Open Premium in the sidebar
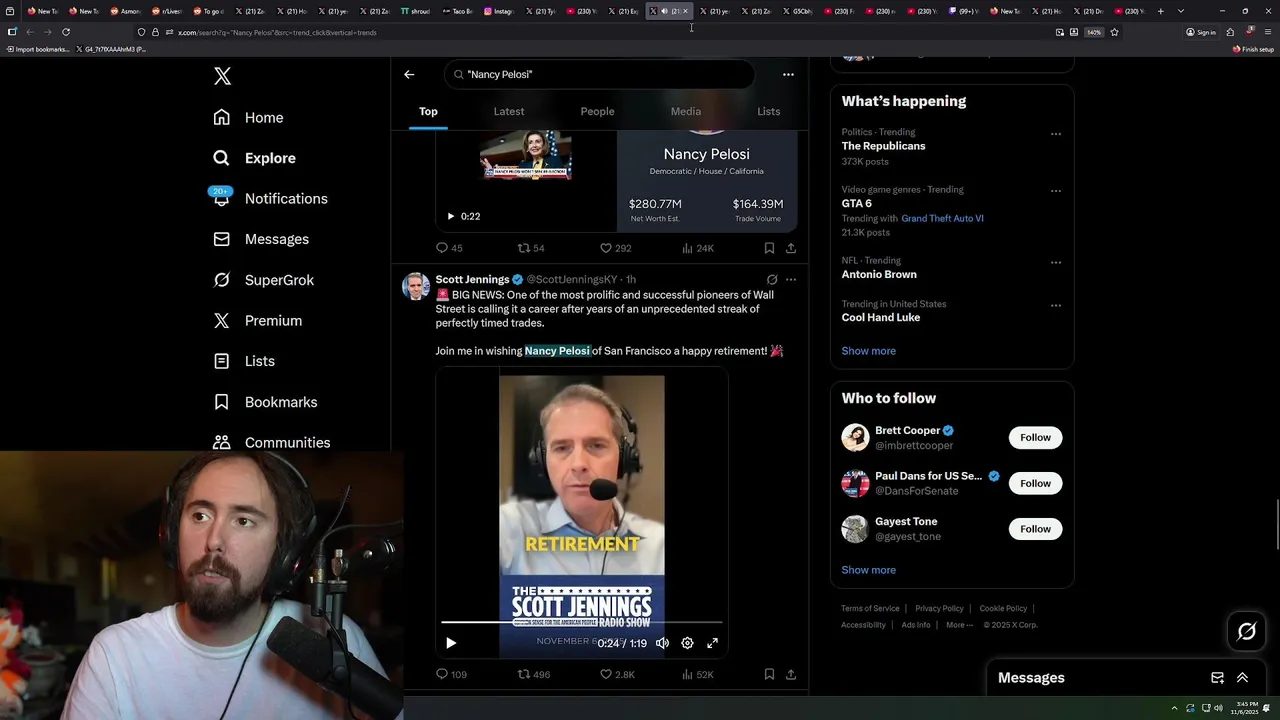 [x=258, y=320]
